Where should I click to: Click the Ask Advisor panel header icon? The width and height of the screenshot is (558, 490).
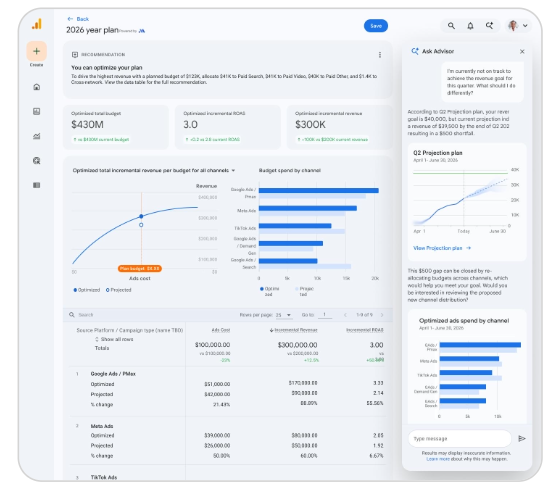click(x=415, y=51)
